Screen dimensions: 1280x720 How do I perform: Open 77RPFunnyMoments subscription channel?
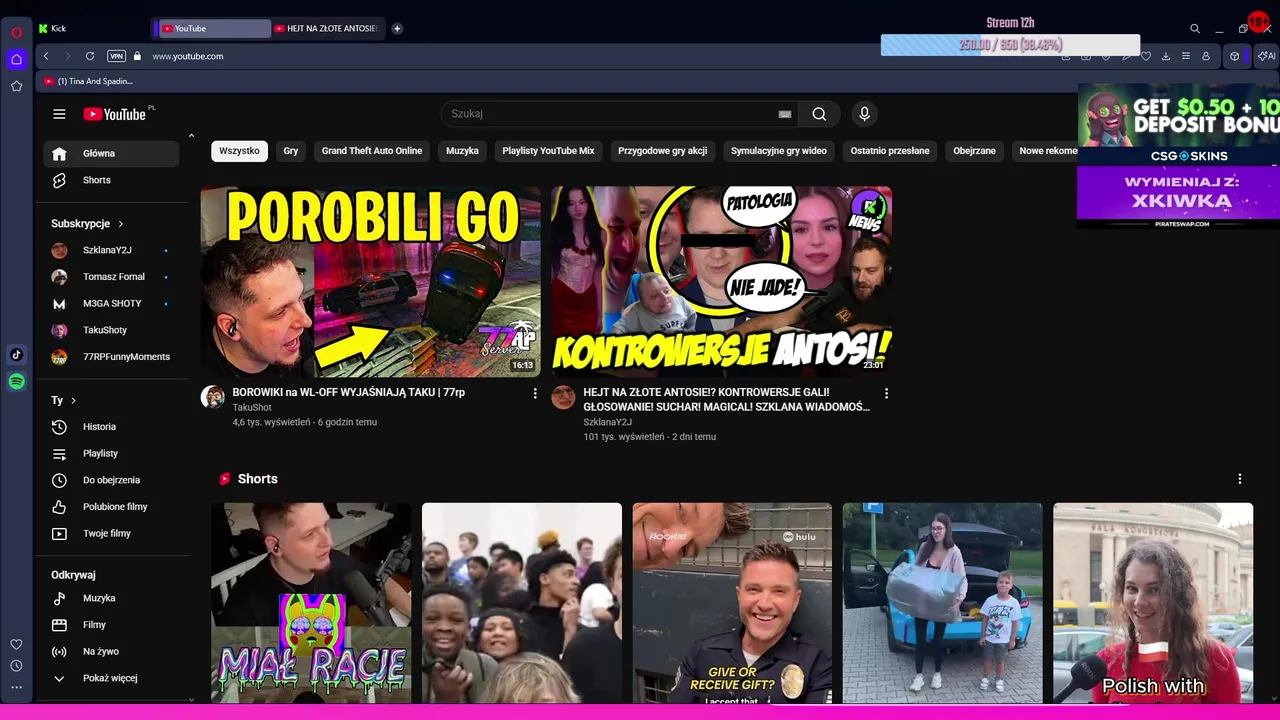[x=111, y=357]
